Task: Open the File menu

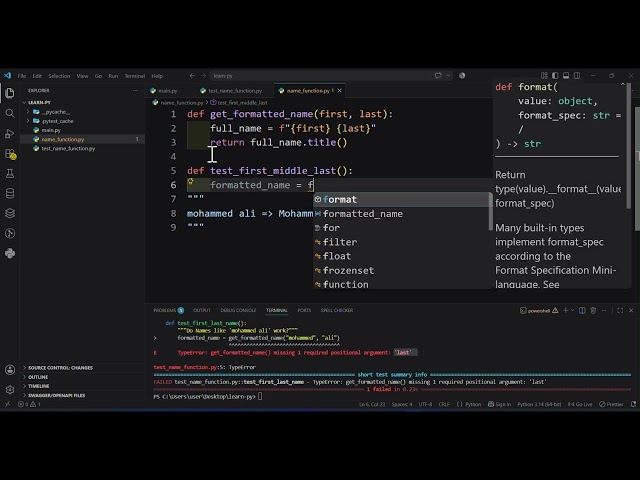Action: coord(22,76)
